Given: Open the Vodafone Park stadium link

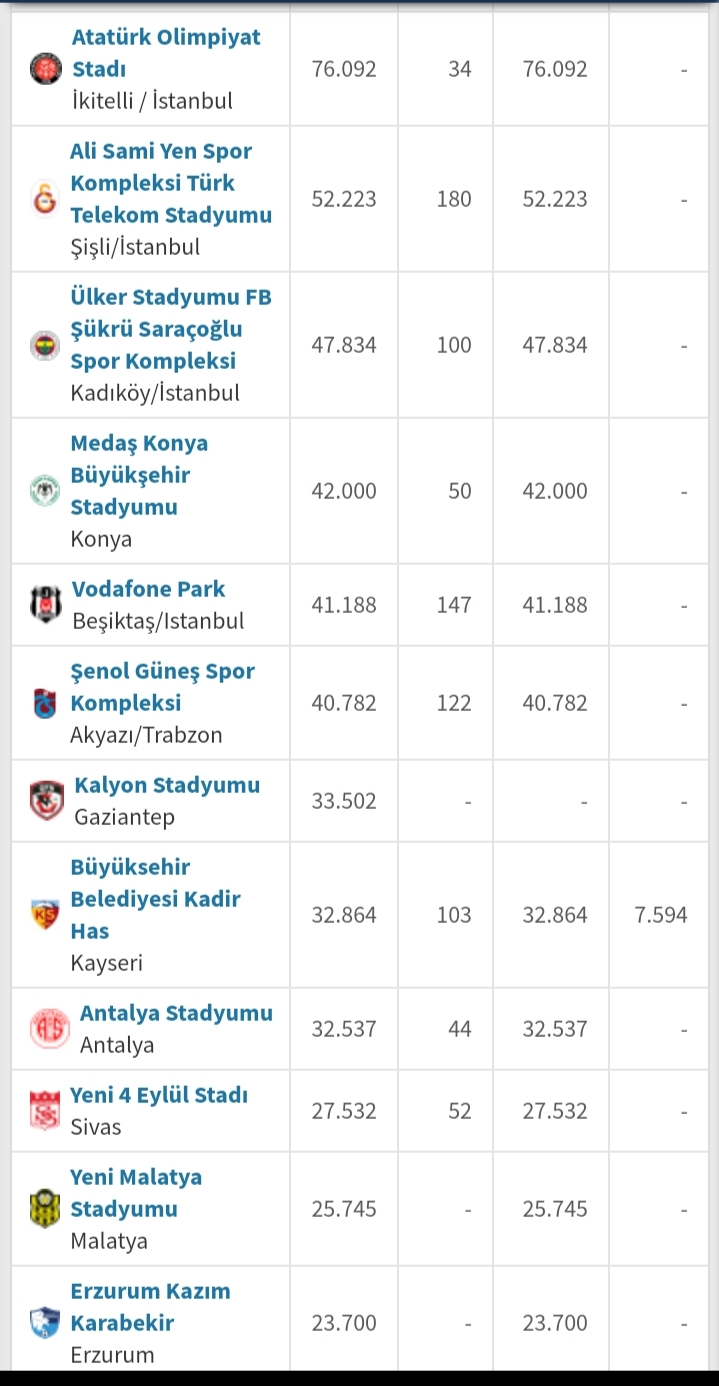Looking at the screenshot, I should pos(149,589).
